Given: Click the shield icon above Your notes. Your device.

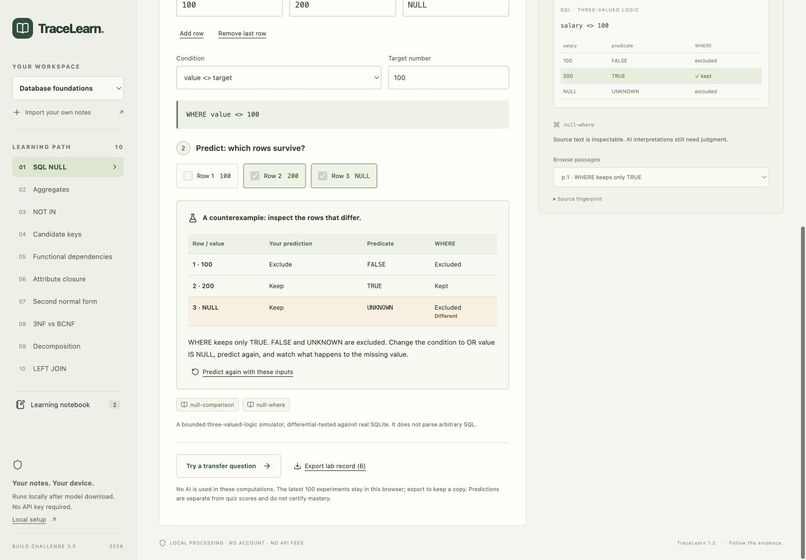Looking at the screenshot, I should point(17,465).
